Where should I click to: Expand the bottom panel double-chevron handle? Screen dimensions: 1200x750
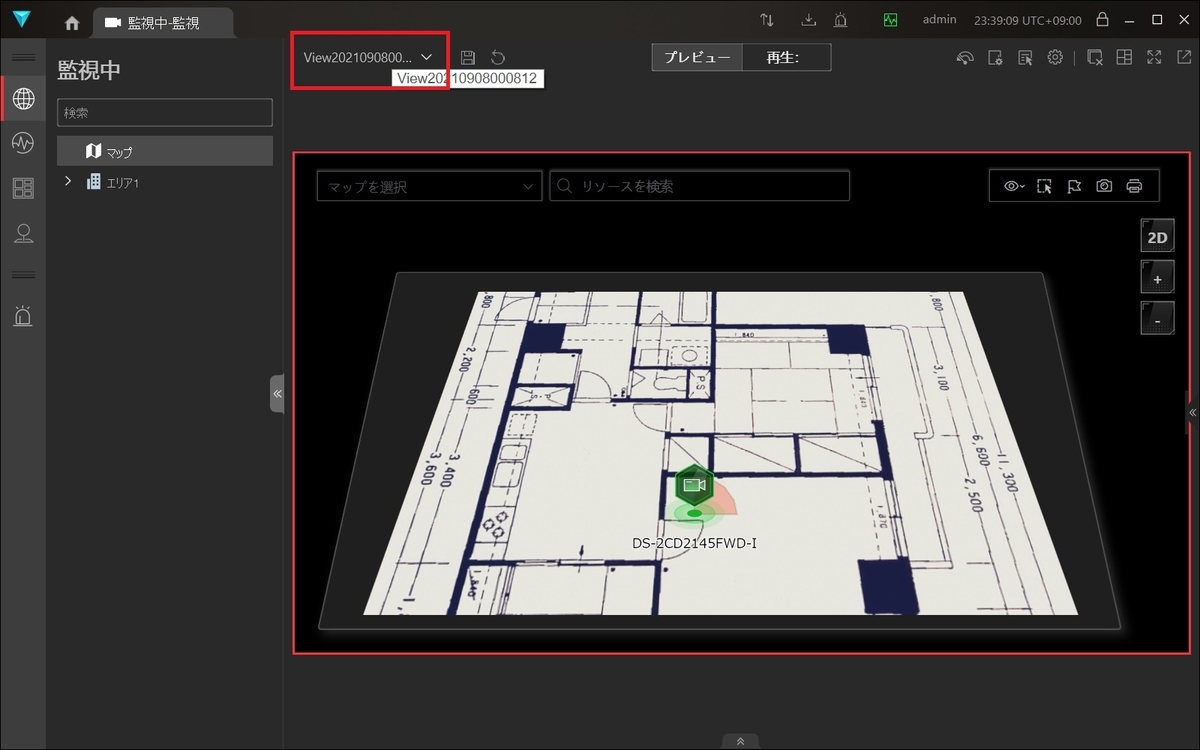(740, 741)
